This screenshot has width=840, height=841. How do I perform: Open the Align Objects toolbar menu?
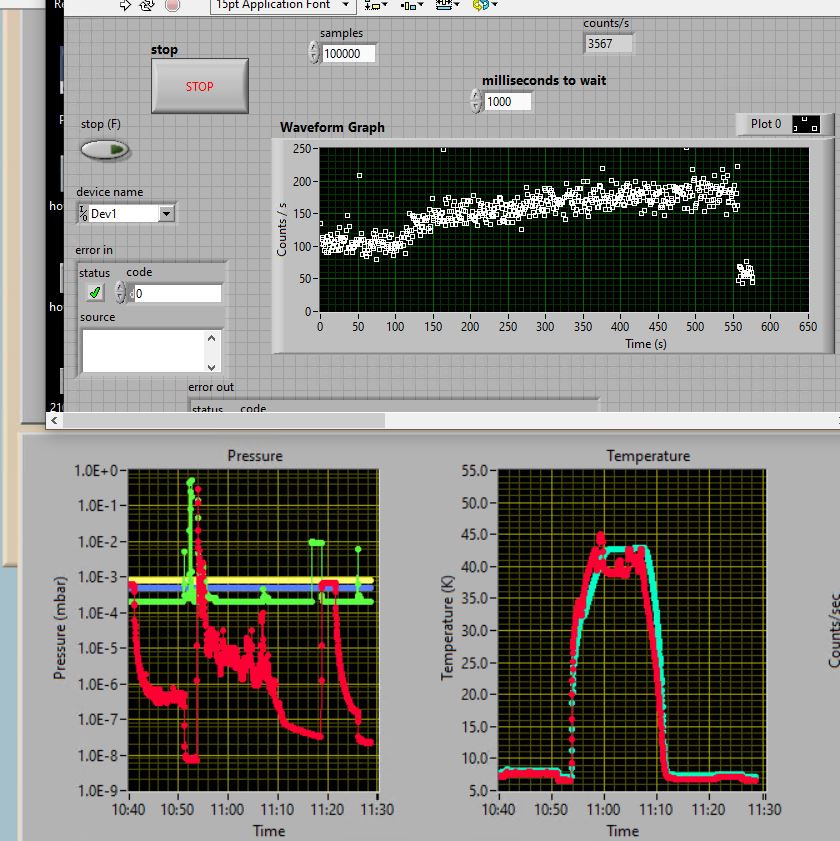(373, 5)
